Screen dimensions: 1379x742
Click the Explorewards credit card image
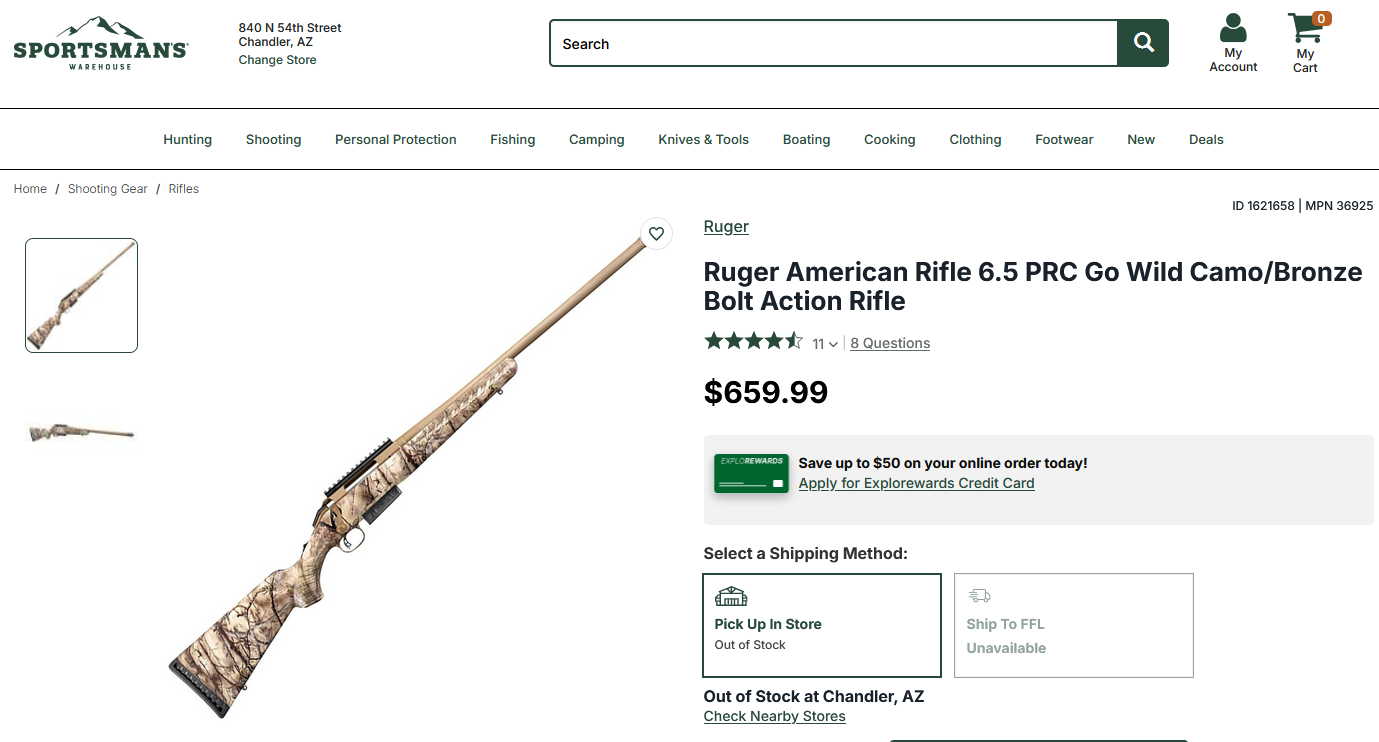tap(751, 473)
